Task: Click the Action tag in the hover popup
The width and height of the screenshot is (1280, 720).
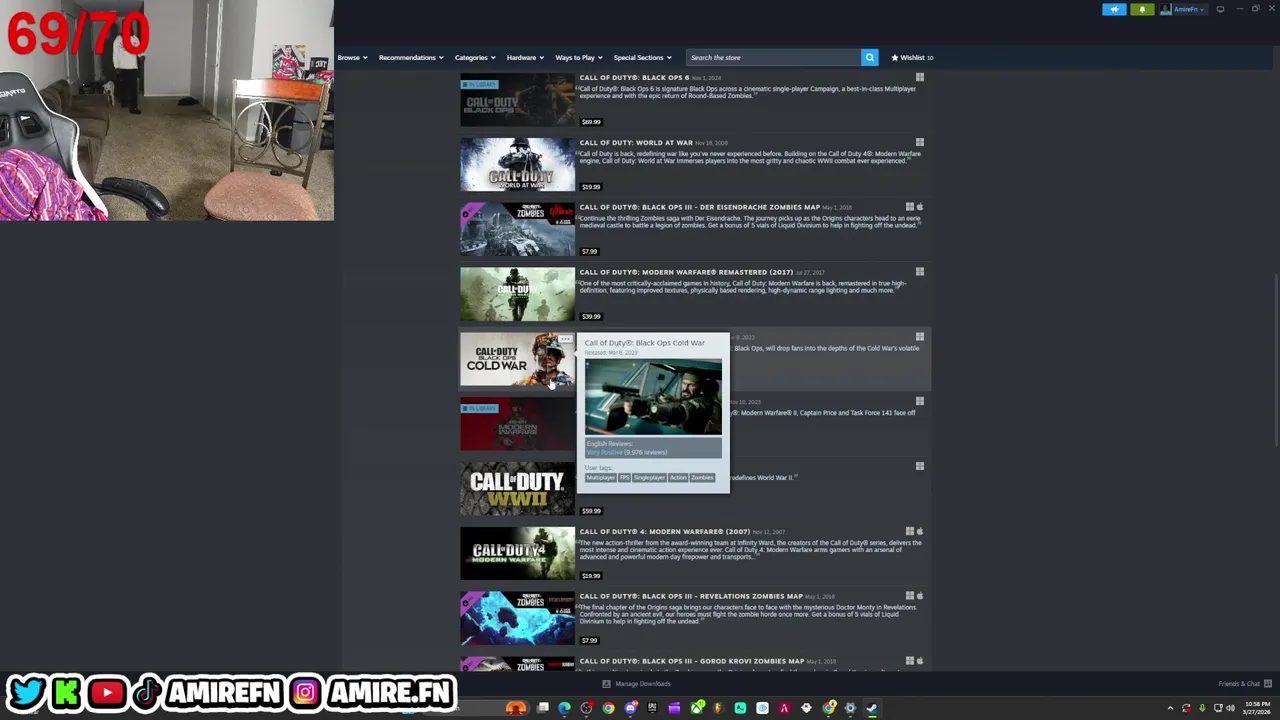Action: point(678,478)
